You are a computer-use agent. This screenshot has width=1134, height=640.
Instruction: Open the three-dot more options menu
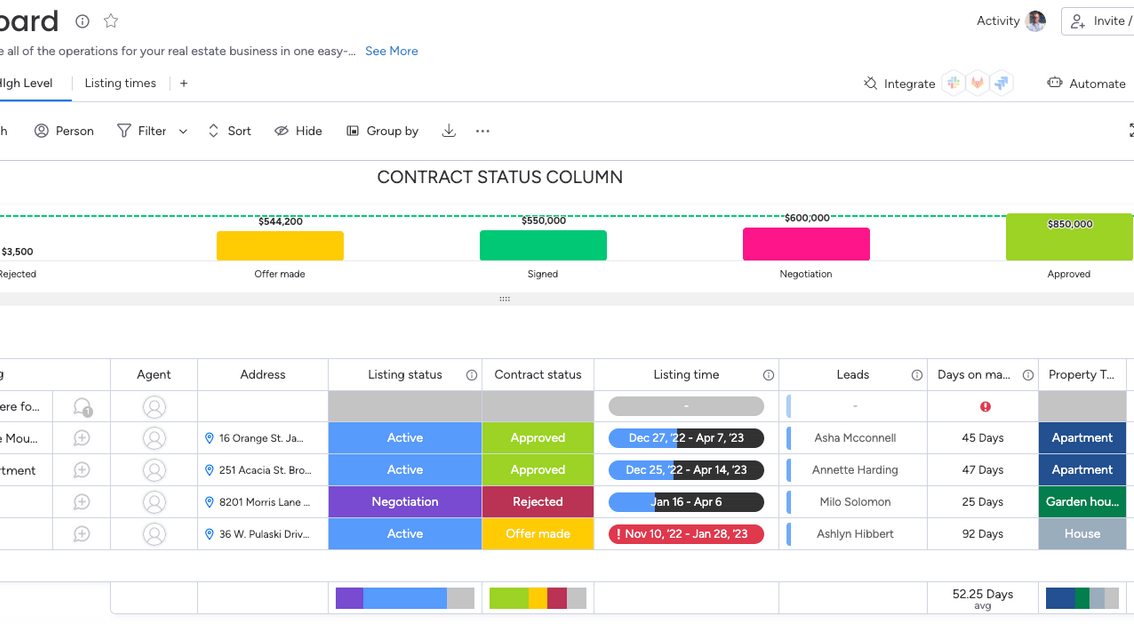tap(483, 131)
